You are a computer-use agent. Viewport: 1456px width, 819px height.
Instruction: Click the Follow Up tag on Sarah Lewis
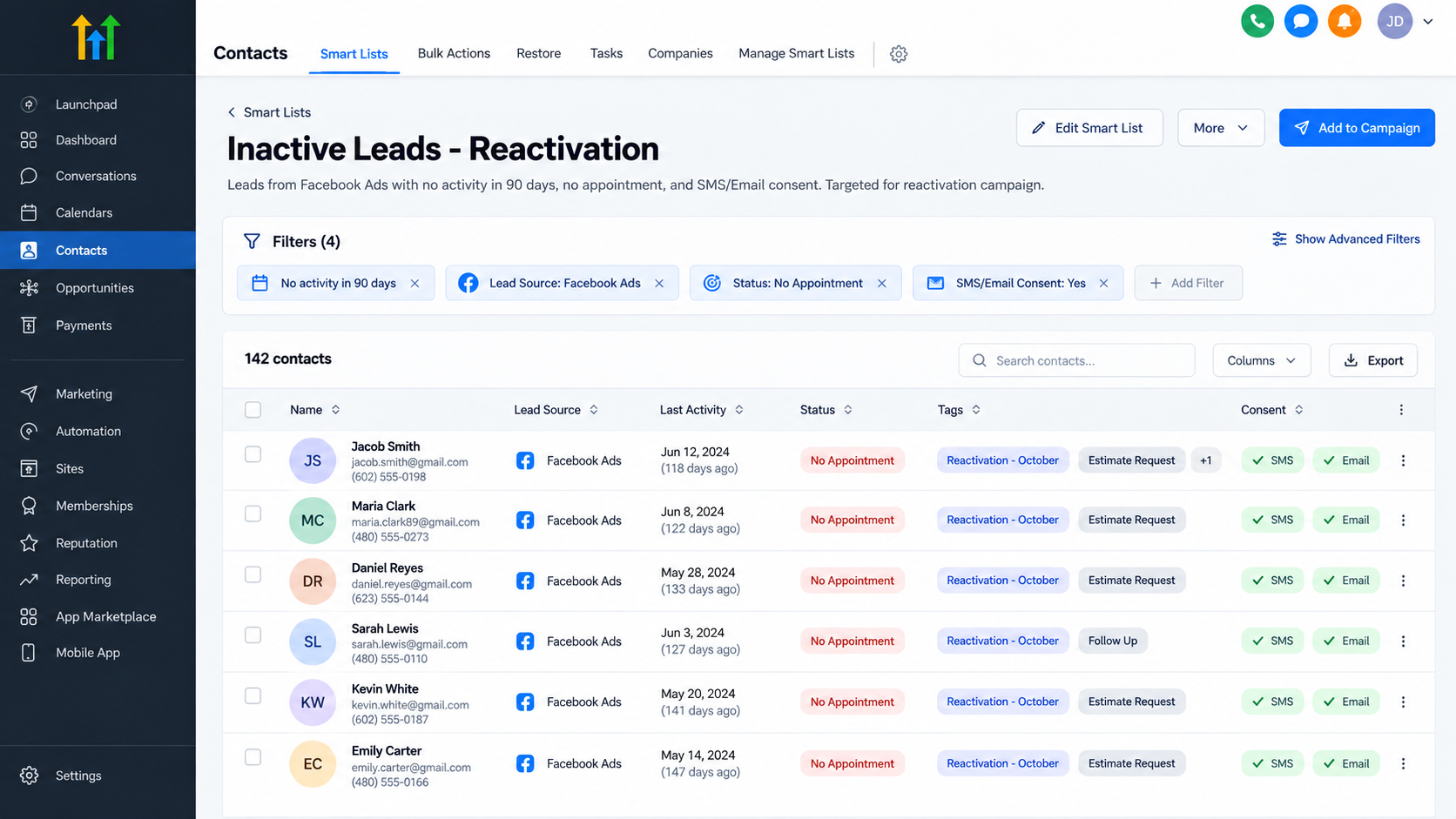click(1113, 641)
